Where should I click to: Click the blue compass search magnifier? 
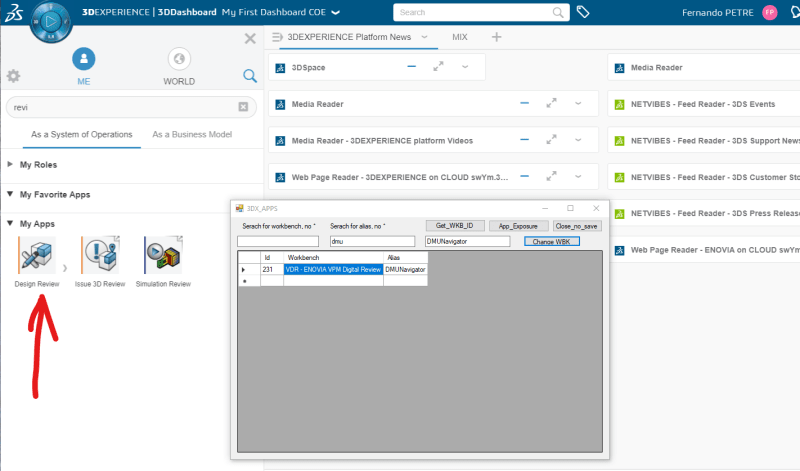point(249,76)
